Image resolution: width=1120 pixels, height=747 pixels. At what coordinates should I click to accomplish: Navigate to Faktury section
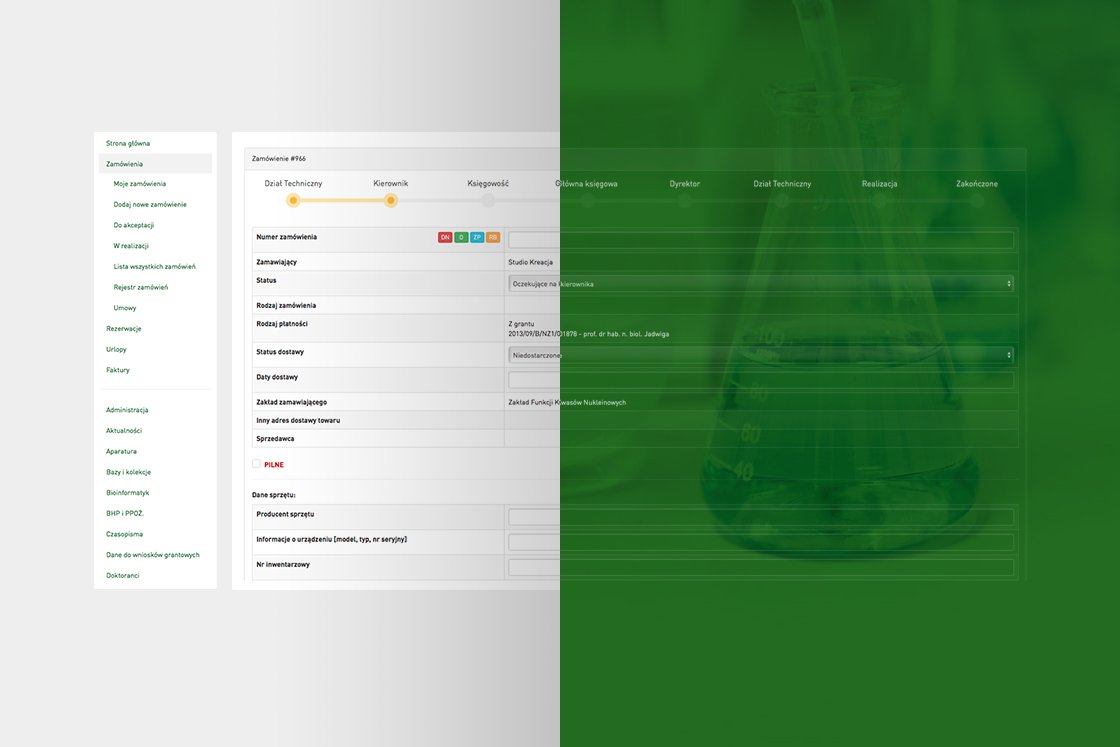point(118,370)
